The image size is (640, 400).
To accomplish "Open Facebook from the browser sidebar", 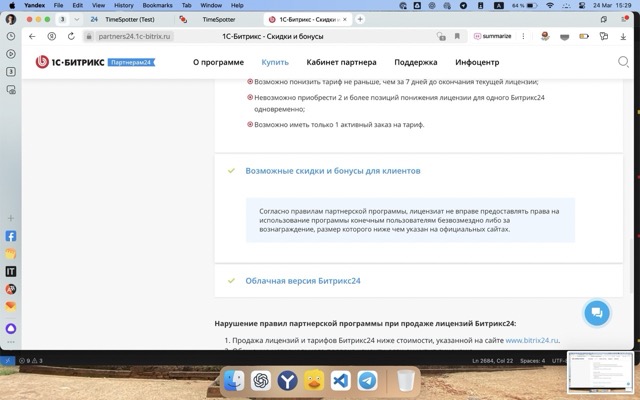I will pyautogui.click(x=11, y=237).
